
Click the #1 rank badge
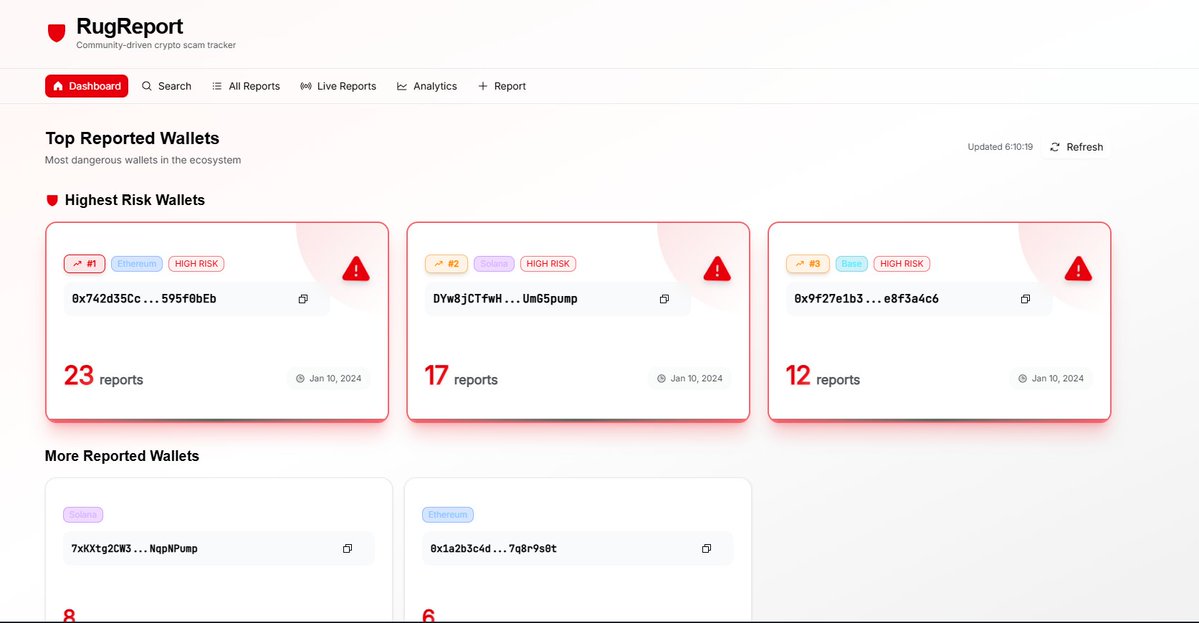(84, 264)
